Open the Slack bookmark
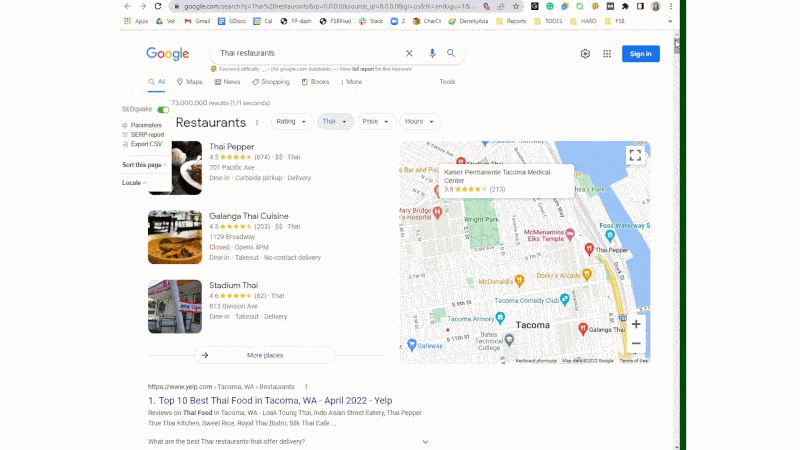Image resolution: width=800 pixels, height=450 pixels. pyautogui.click(x=371, y=21)
